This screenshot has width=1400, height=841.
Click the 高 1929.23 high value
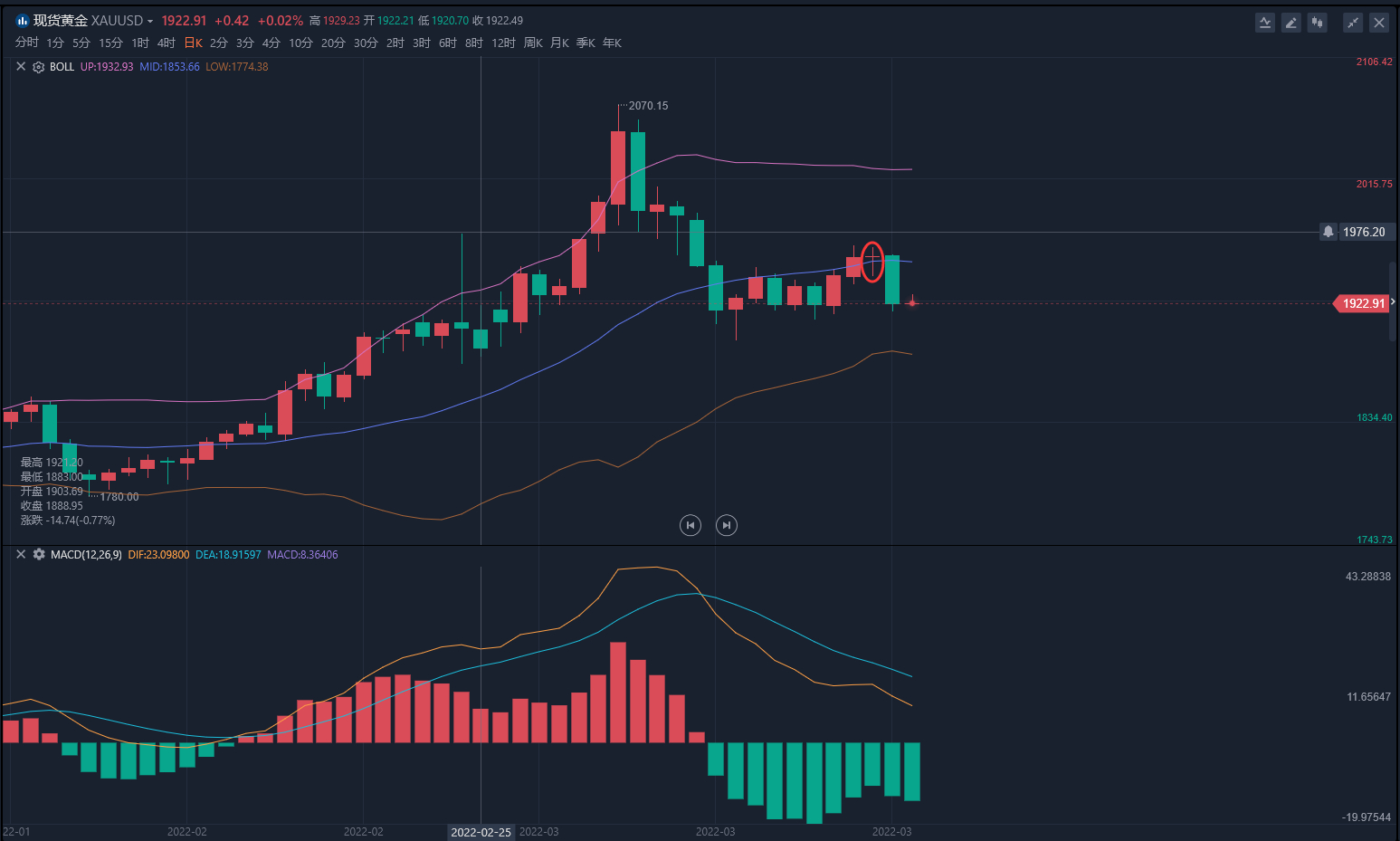(x=335, y=20)
